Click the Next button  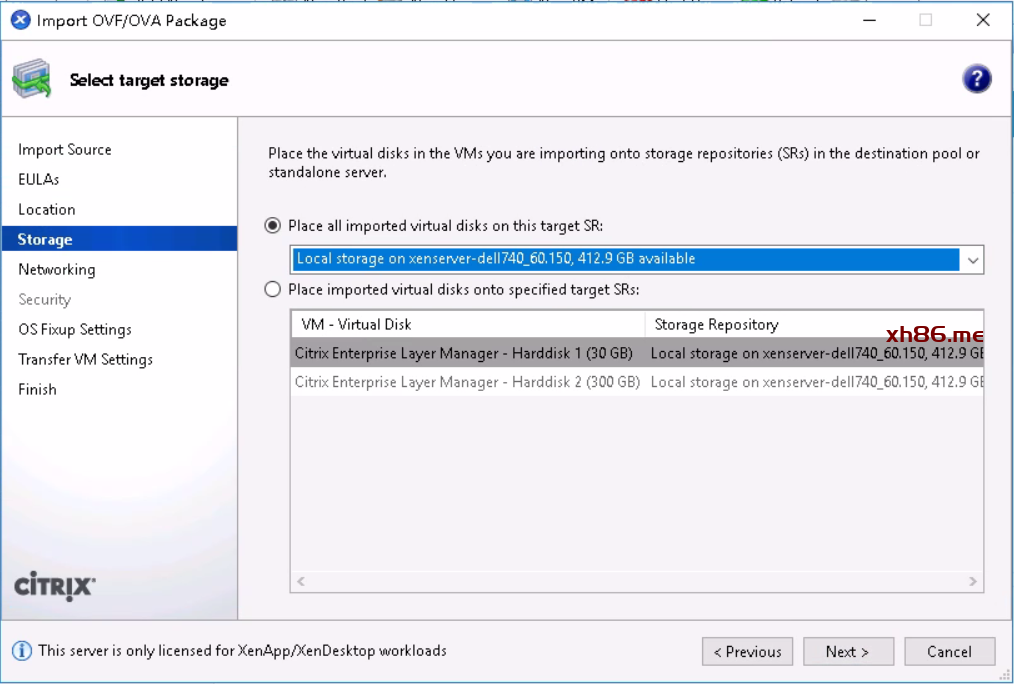[847, 652]
